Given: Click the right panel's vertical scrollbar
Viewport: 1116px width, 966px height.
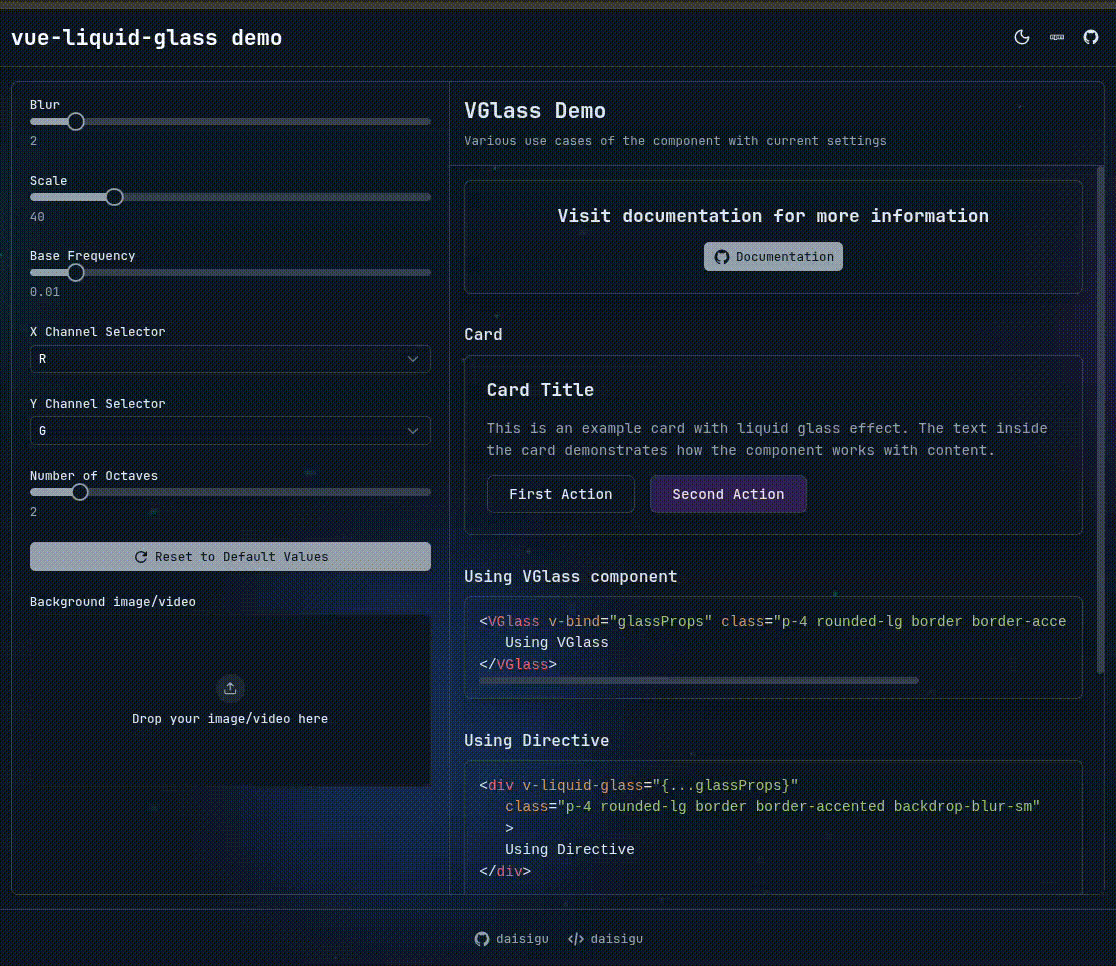Looking at the screenshot, I should (1100, 420).
